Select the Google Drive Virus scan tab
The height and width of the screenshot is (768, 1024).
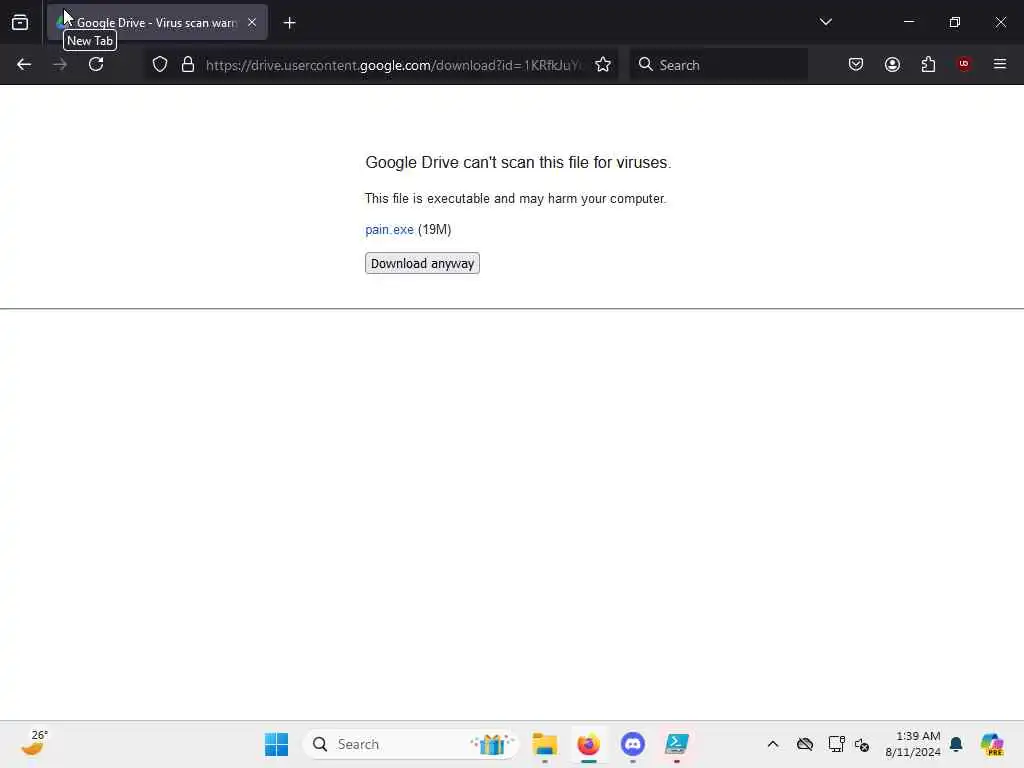coord(157,22)
